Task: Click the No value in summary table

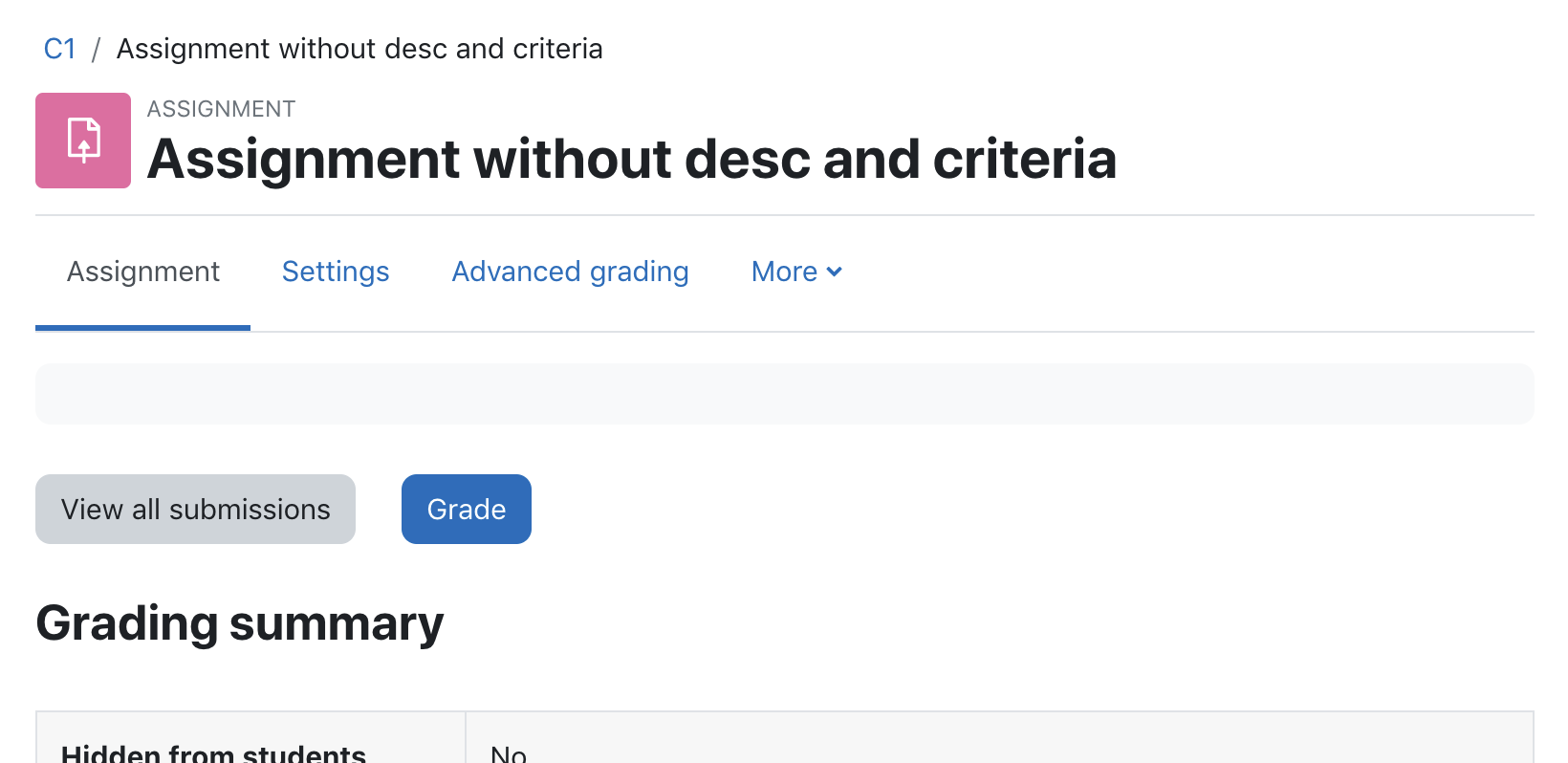Action: coord(509,753)
